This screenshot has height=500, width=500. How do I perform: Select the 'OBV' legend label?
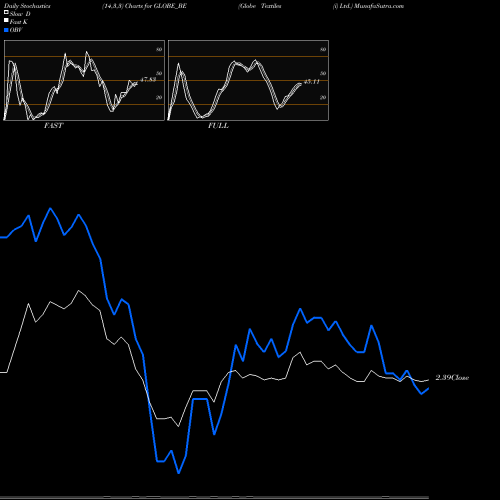click(16, 30)
